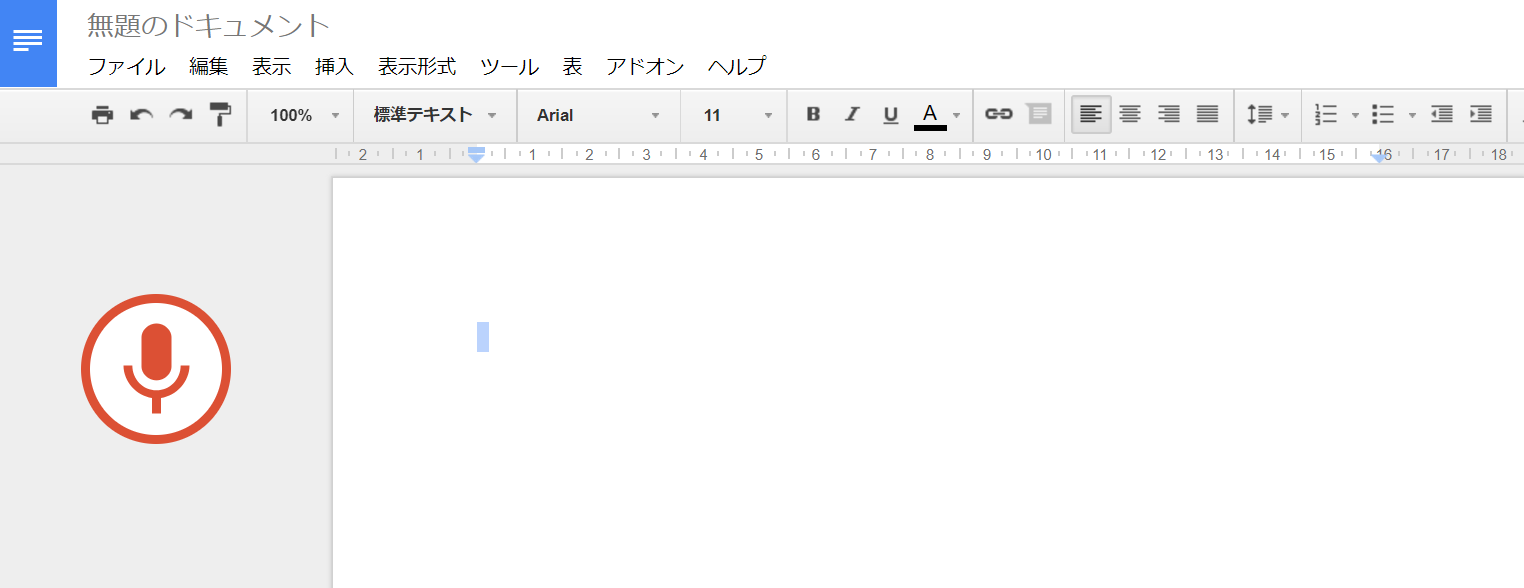Click the add comment icon
This screenshot has width=1524, height=588.
pos(1039,114)
